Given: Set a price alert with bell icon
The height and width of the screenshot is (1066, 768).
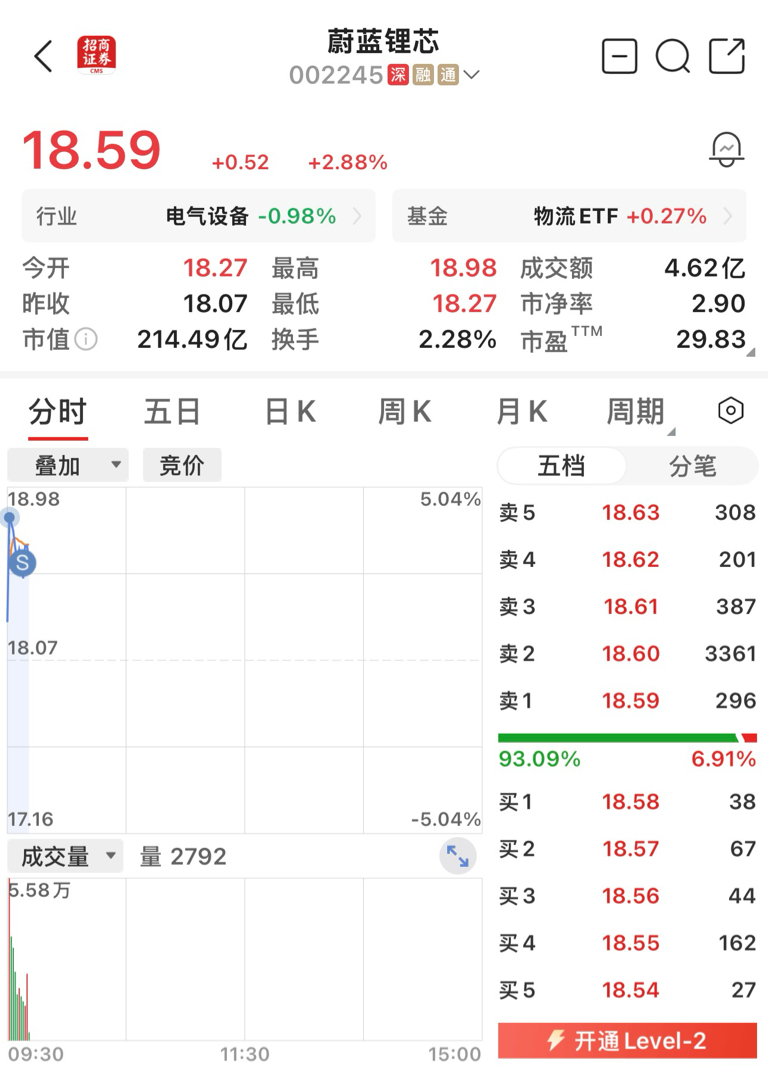Looking at the screenshot, I should pyautogui.click(x=727, y=149).
